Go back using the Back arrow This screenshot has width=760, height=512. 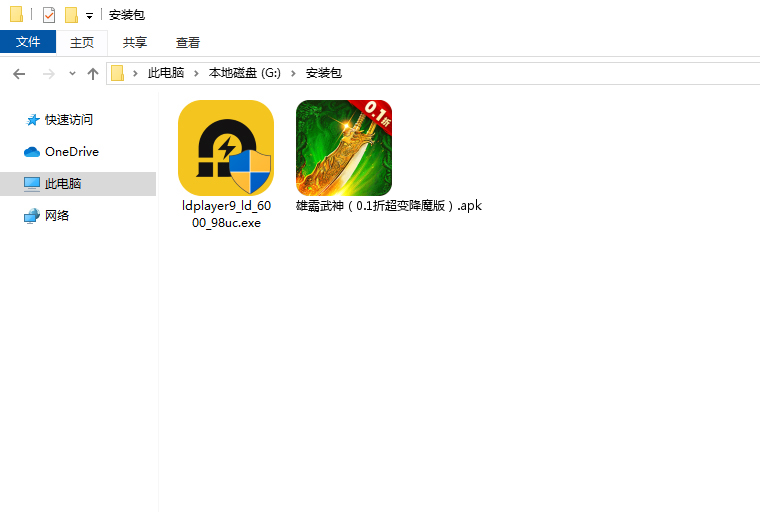(x=19, y=73)
